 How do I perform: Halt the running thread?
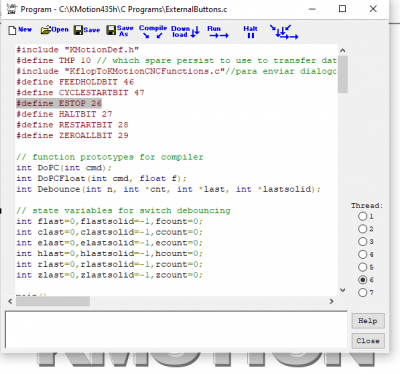point(250,32)
